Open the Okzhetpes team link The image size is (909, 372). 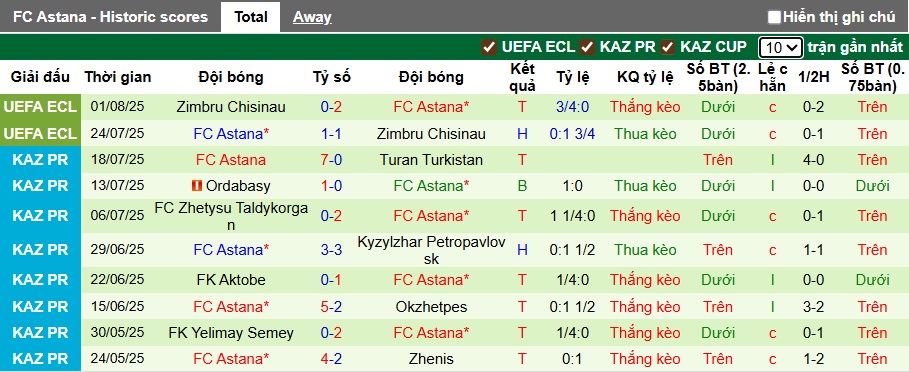pos(431,307)
